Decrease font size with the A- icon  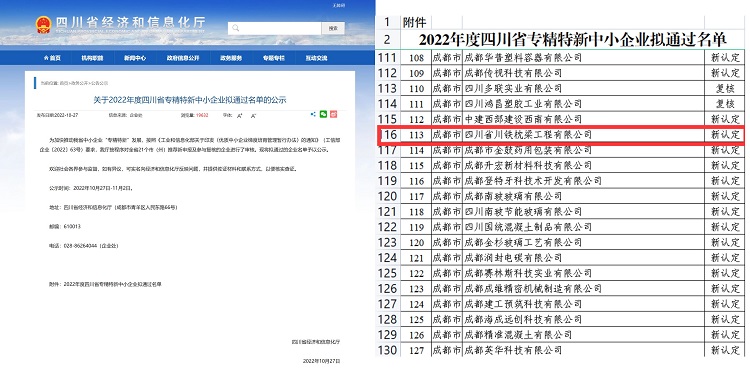[254, 116]
